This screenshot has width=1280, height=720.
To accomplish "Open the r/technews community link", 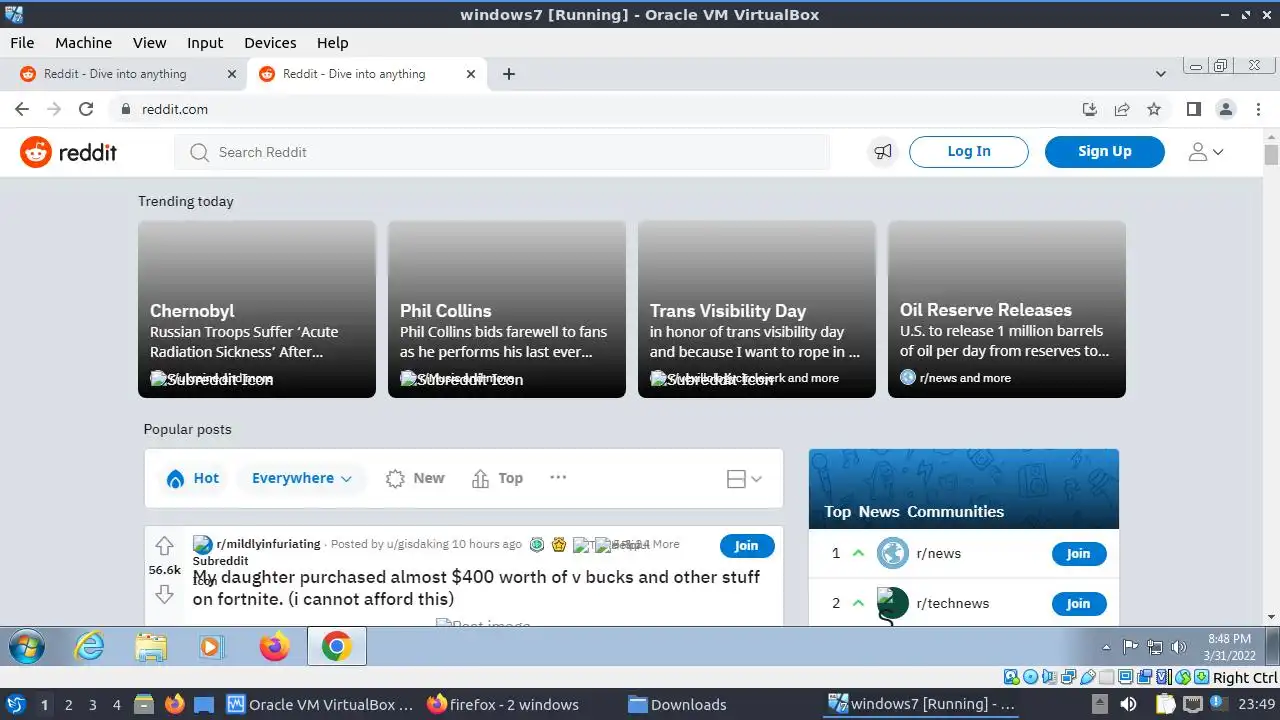I will coord(952,603).
